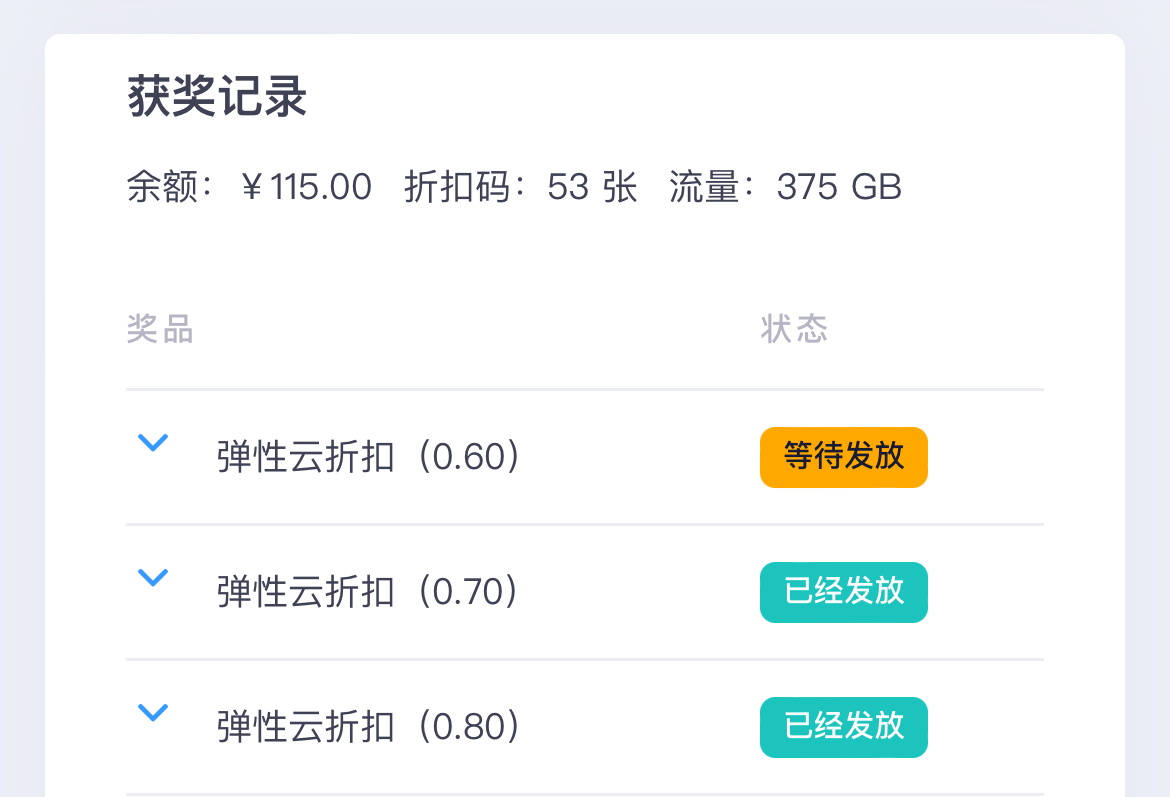This screenshot has height=797, width=1170.
Task: Select the 弹性云折扣（0.70）prize name
Action: tap(369, 593)
